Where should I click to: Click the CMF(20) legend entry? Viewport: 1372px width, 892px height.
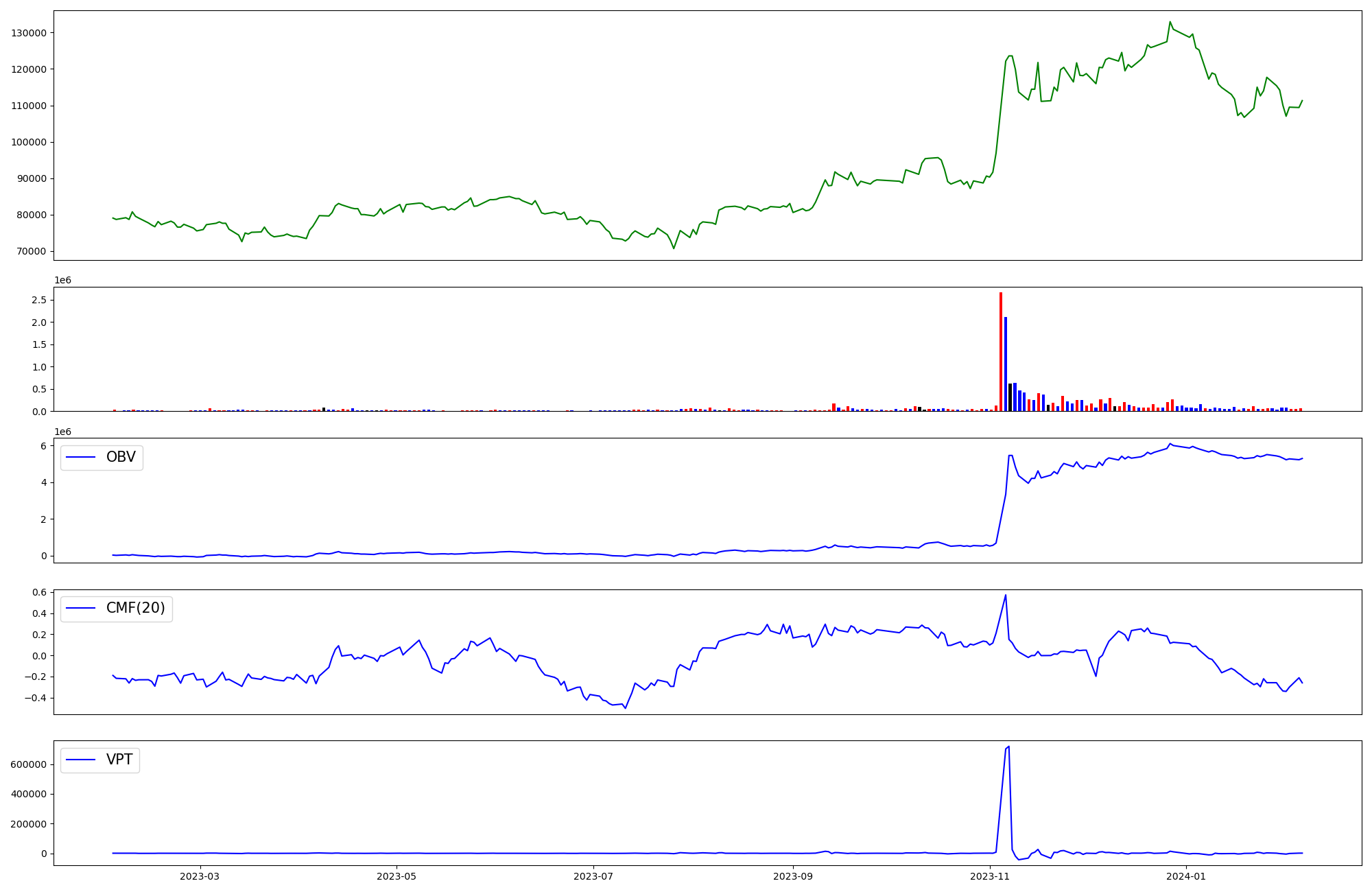(135, 609)
